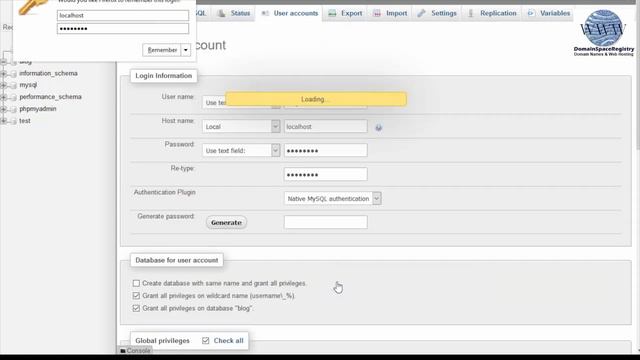Viewport: 640px width, 360px height.
Task: Click the test database icon
Action: click(13, 121)
